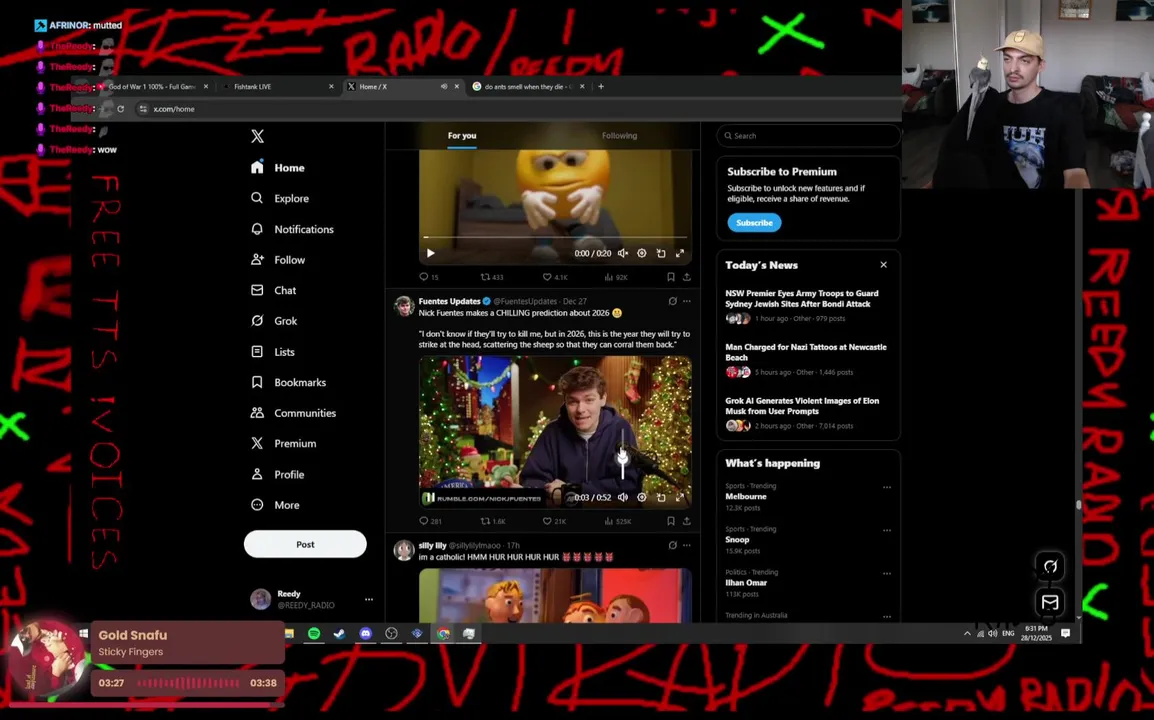Open the floating messages envelope button

pos(1050,602)
